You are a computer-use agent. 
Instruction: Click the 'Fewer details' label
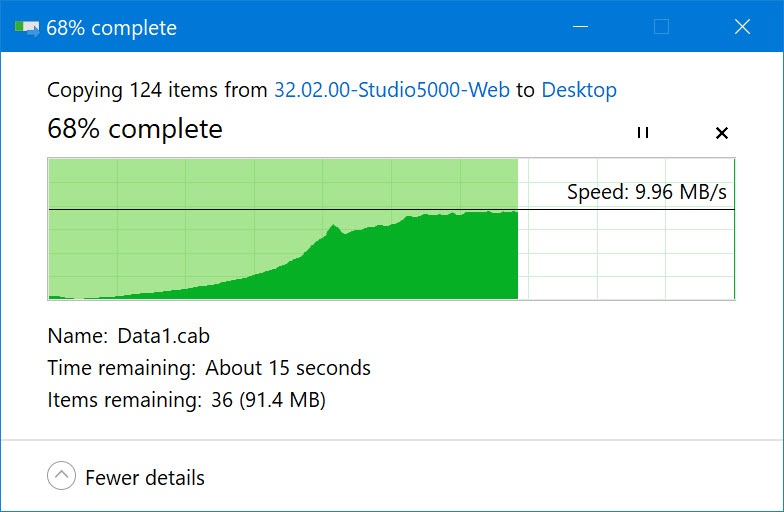pyautogui.click(x=145, y=478)
